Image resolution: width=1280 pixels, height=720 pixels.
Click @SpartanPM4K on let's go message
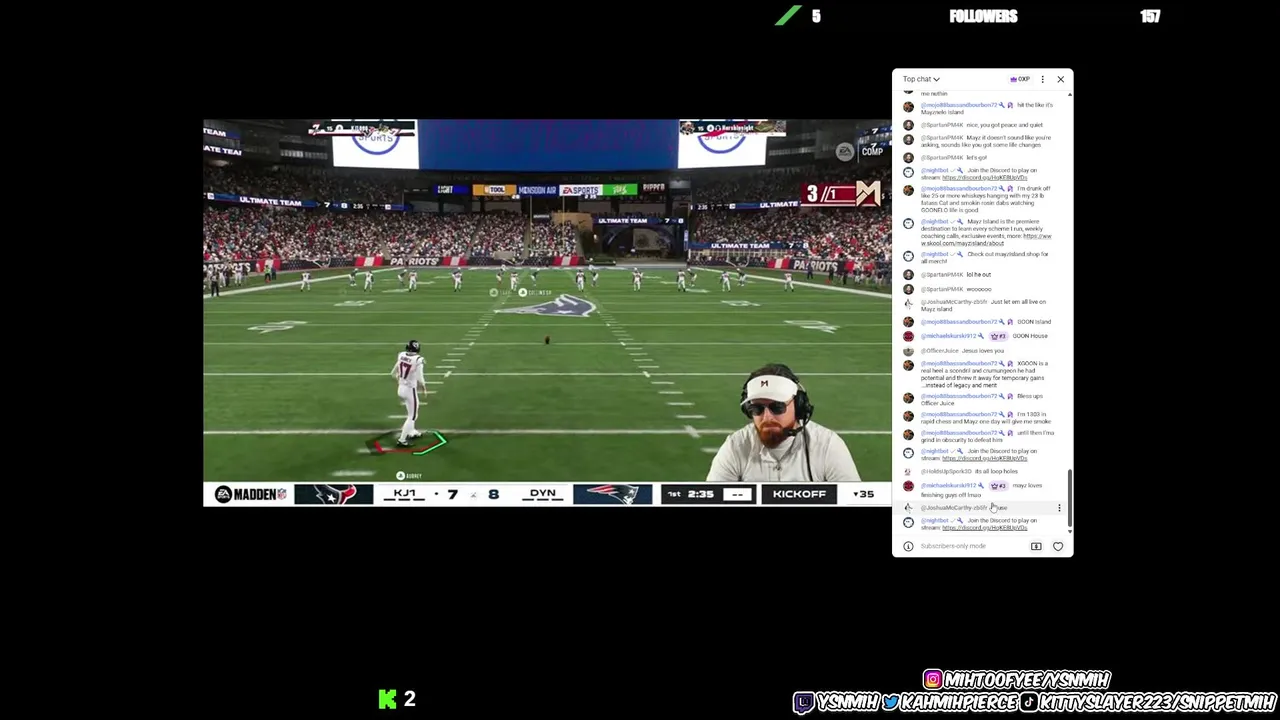tap(942, 158)
